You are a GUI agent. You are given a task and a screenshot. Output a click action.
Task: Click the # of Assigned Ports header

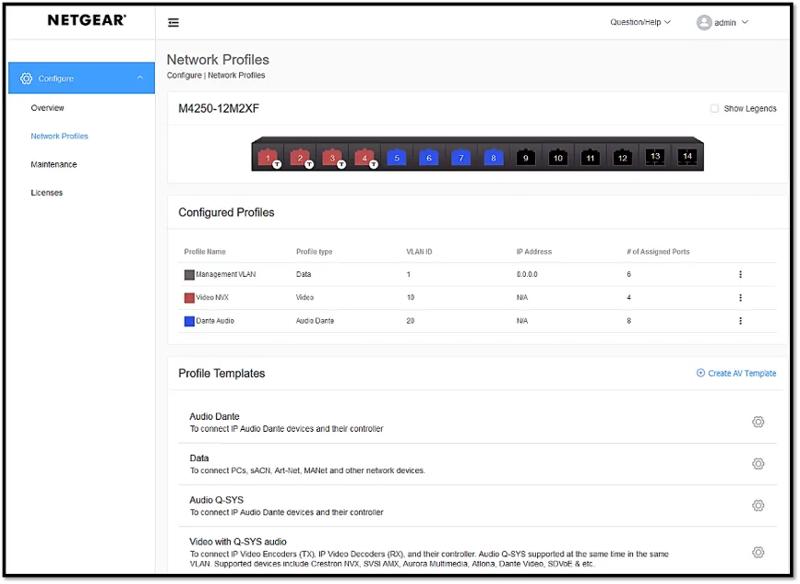[x=658, y=252]
